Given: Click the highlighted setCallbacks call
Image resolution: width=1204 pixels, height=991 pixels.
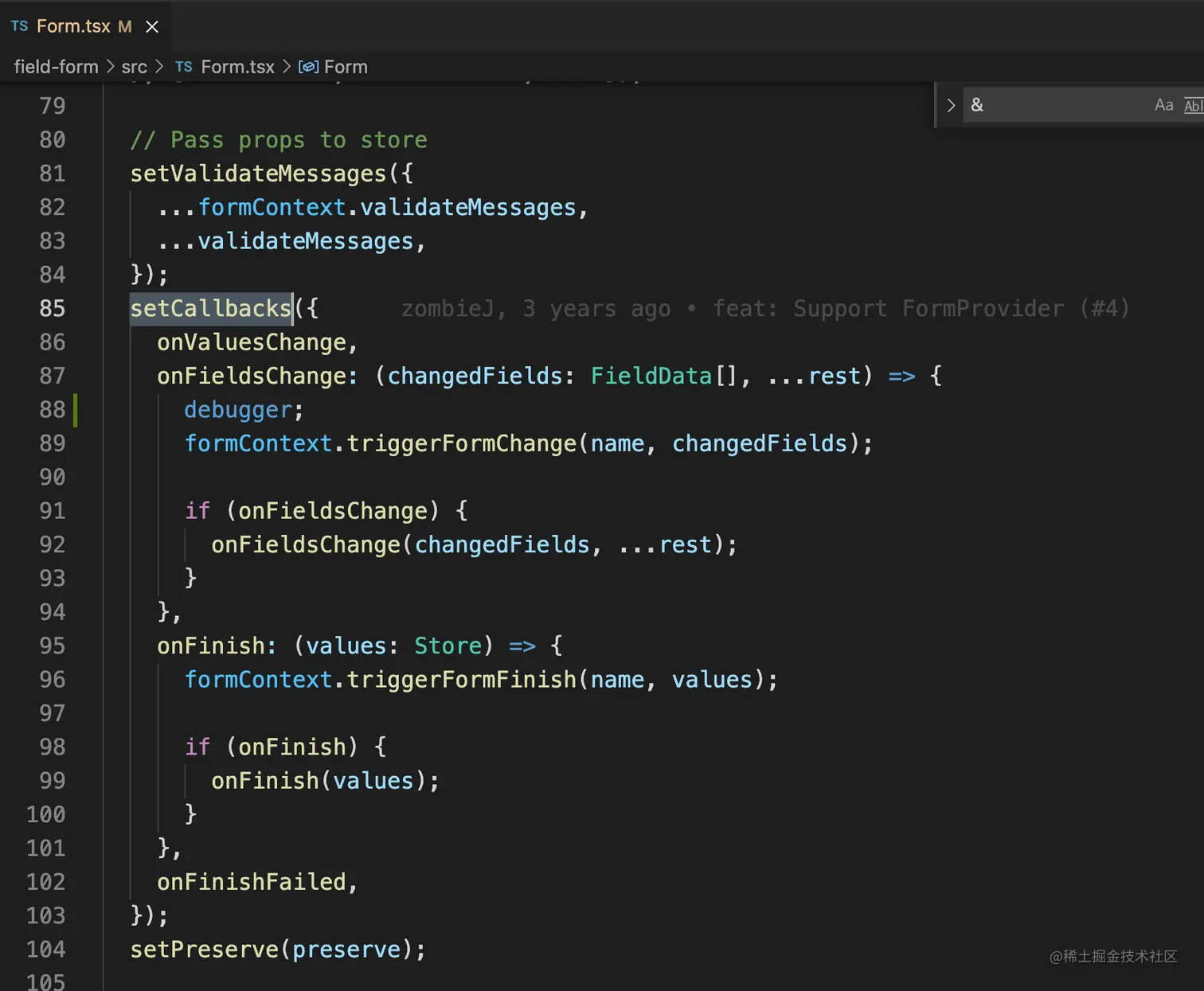Looking at the screenshot, I should pos(211,309).
